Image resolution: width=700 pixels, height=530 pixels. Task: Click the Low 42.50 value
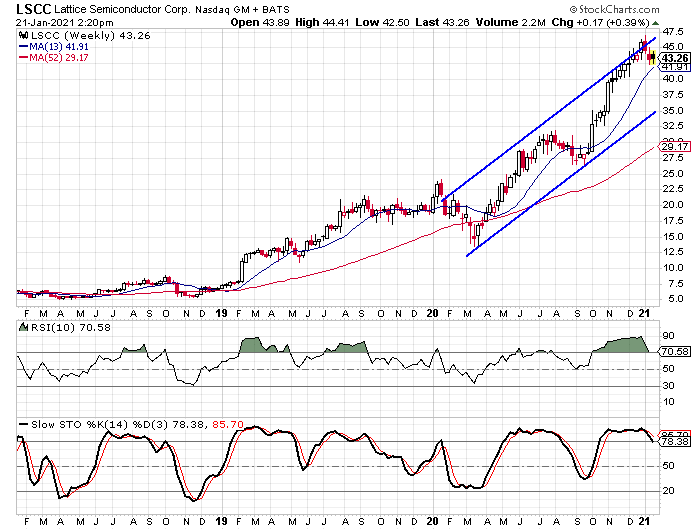(x=382, y=22)
